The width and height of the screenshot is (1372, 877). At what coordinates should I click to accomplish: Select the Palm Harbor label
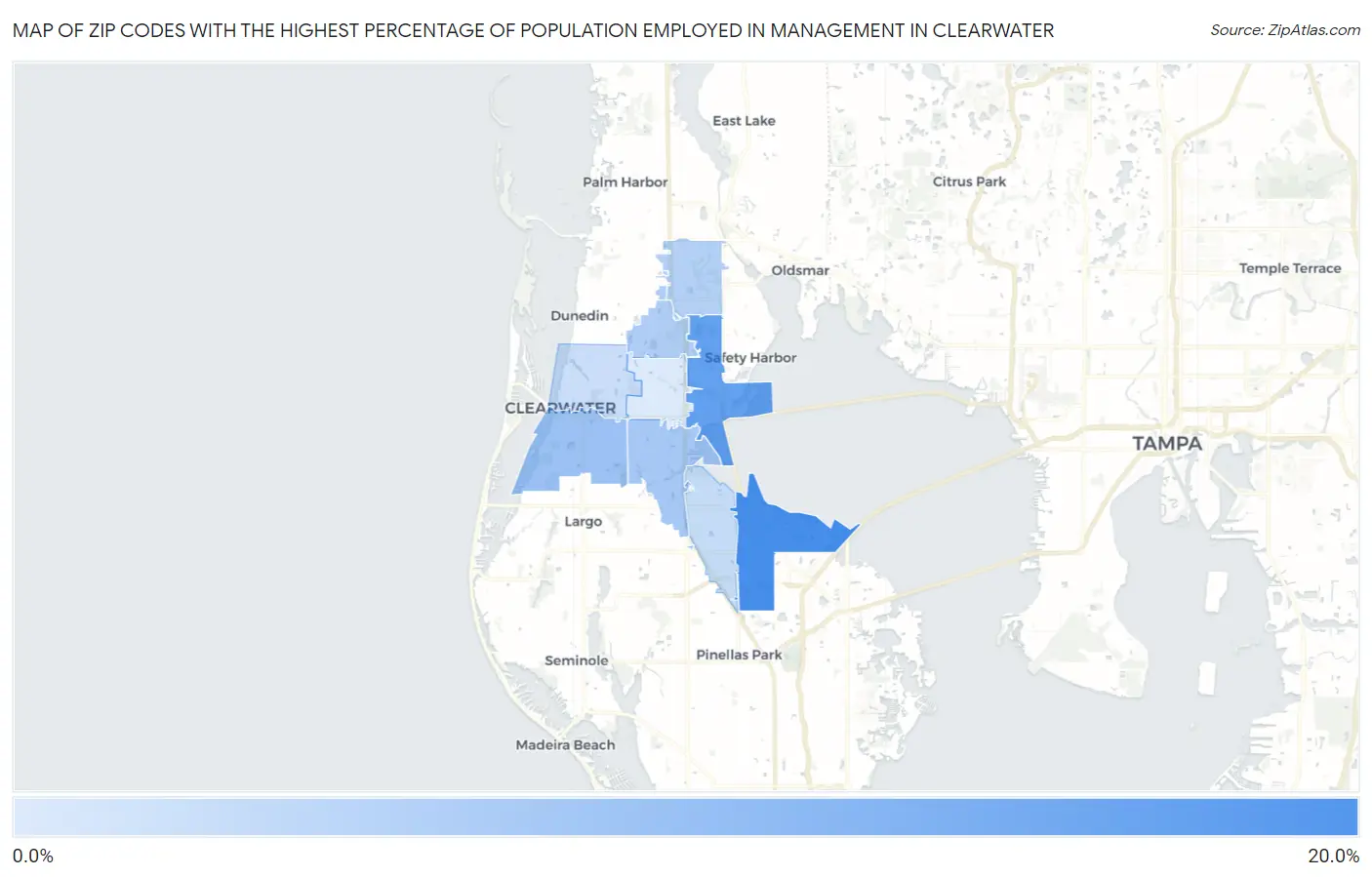pyautogui.click(x=625, y=182)
